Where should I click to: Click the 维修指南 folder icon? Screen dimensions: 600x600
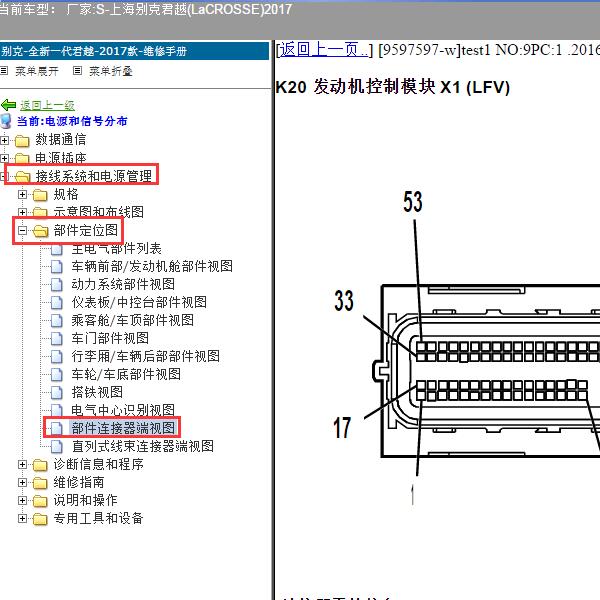[x=40, y=483]
